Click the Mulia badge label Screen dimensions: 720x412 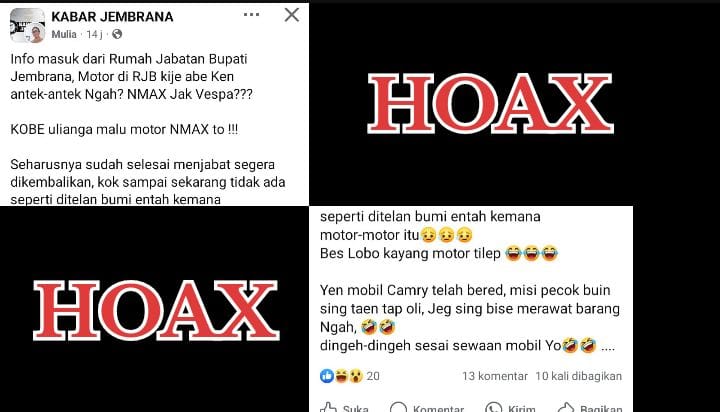pos(64,34)
